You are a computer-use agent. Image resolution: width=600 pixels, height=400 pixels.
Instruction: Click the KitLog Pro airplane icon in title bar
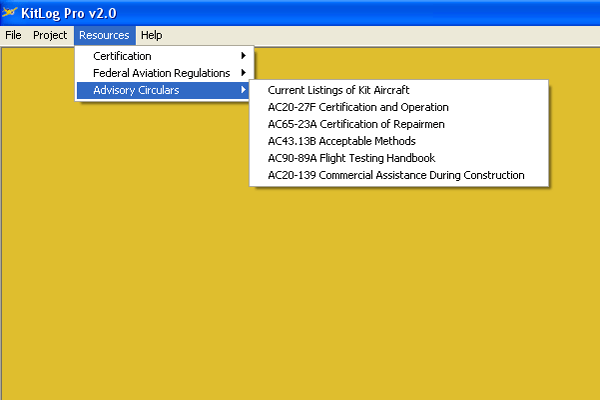click(11, 12)
